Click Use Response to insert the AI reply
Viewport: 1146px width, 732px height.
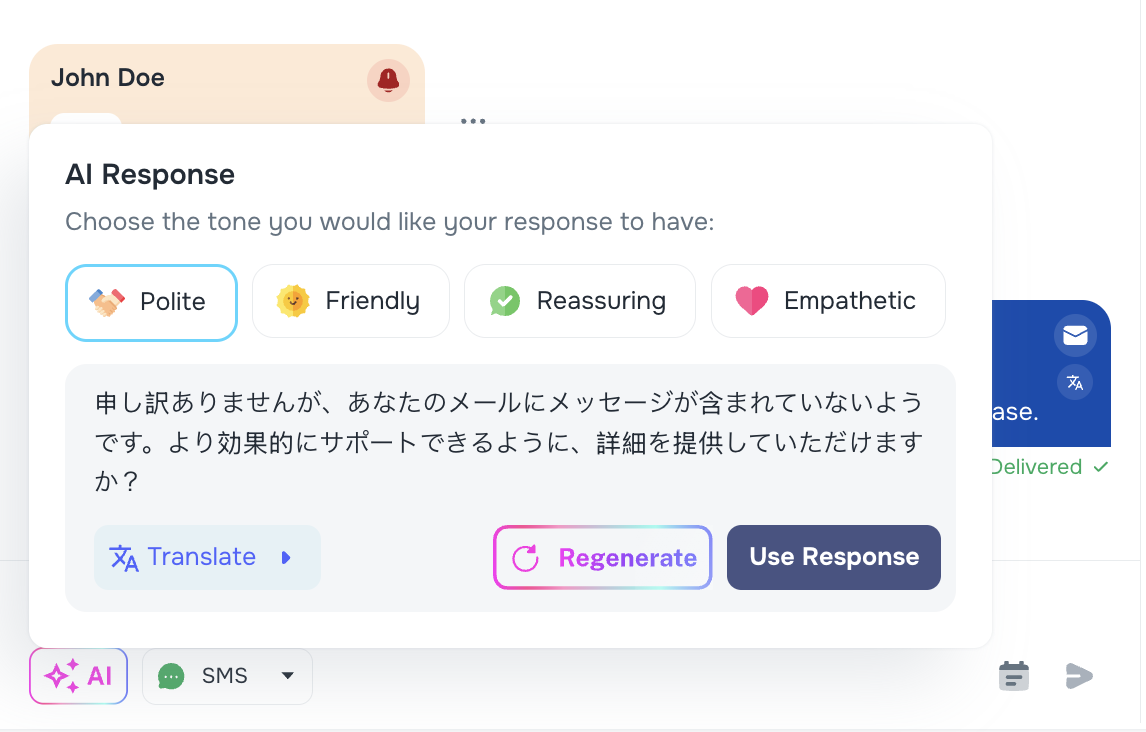(833, 557)
